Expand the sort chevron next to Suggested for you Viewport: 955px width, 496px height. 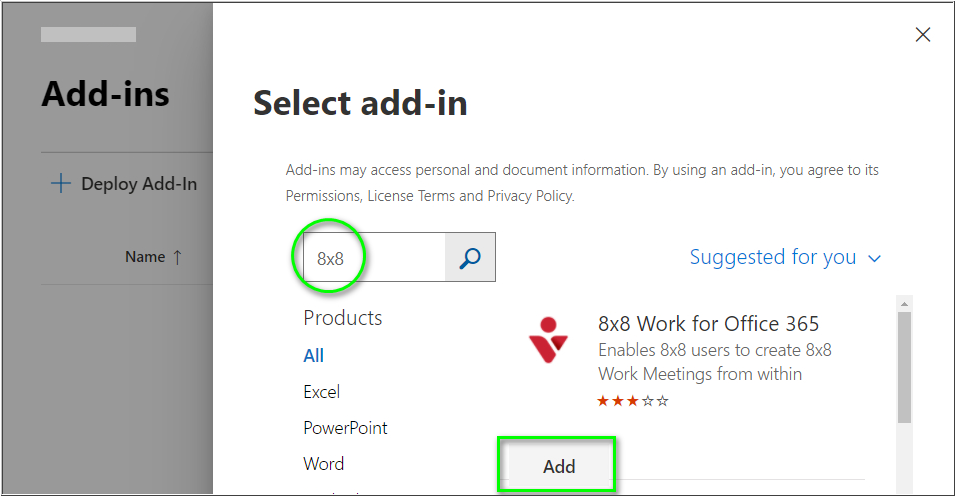click(x=874, y=259)
